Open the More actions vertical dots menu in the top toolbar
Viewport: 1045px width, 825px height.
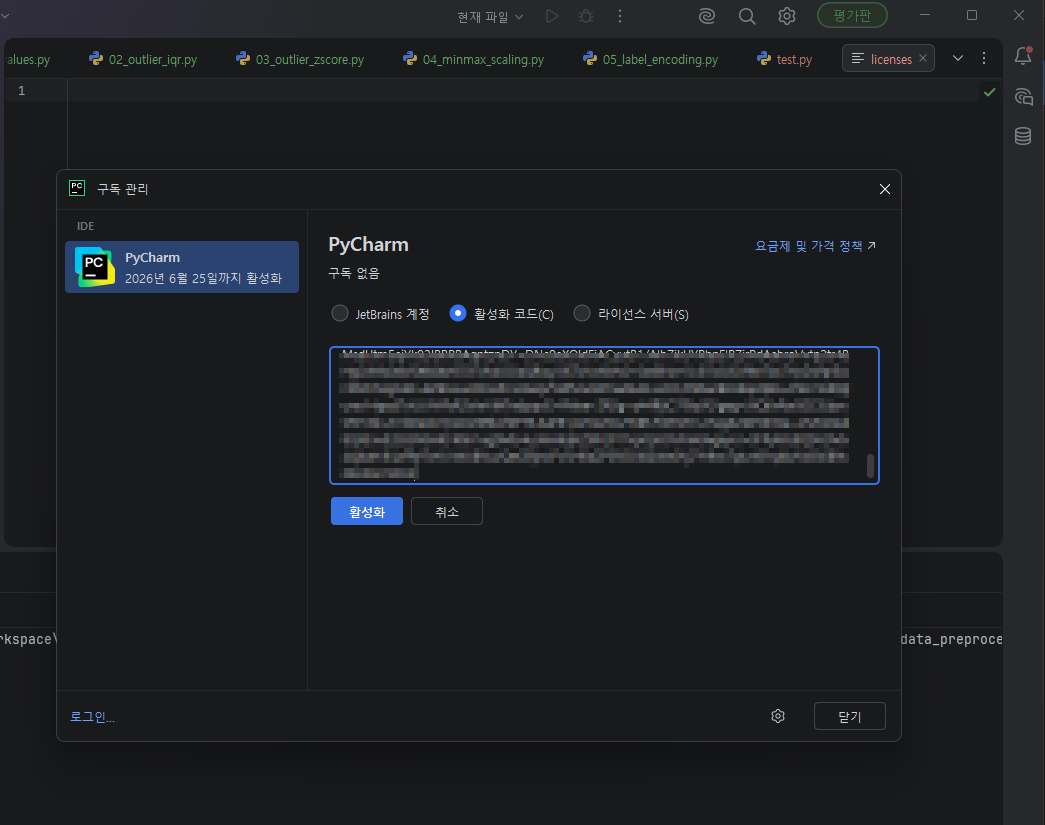tap(620, 16)
